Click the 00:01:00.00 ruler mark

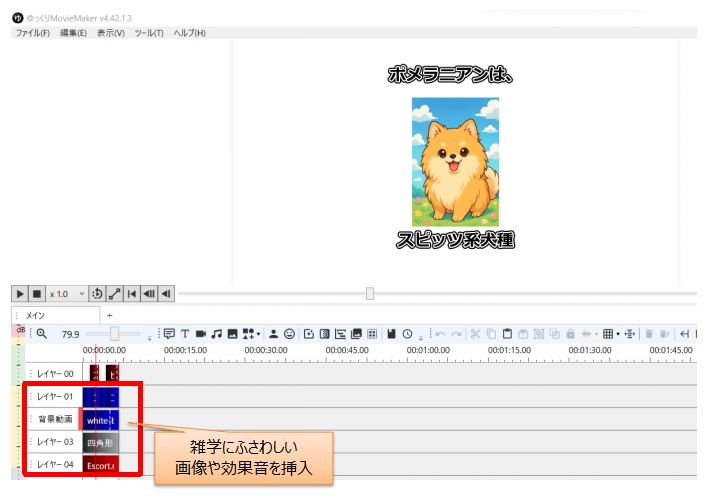point(429,350)
